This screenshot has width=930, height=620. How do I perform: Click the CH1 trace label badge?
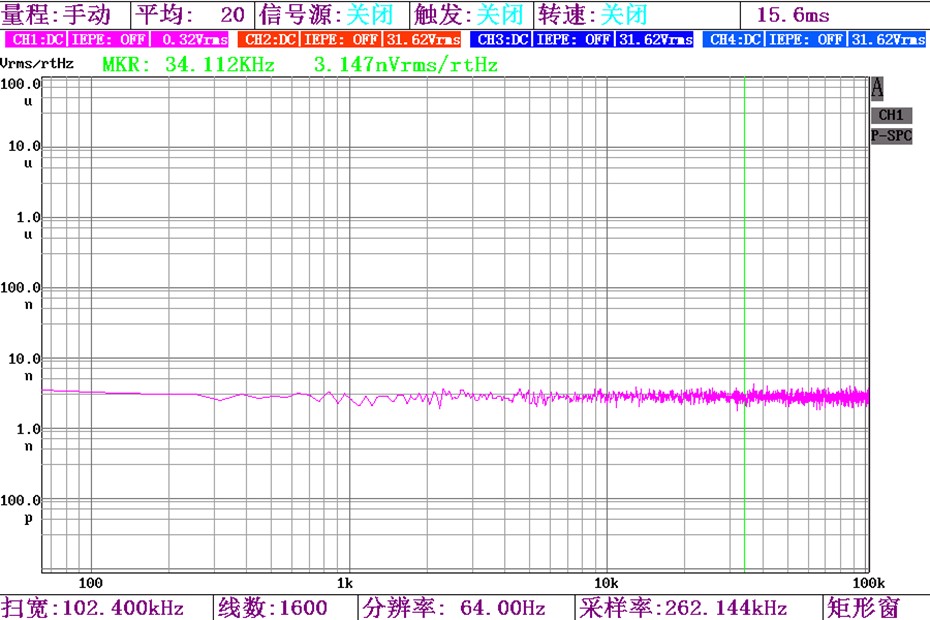click(x=891, y=115)
